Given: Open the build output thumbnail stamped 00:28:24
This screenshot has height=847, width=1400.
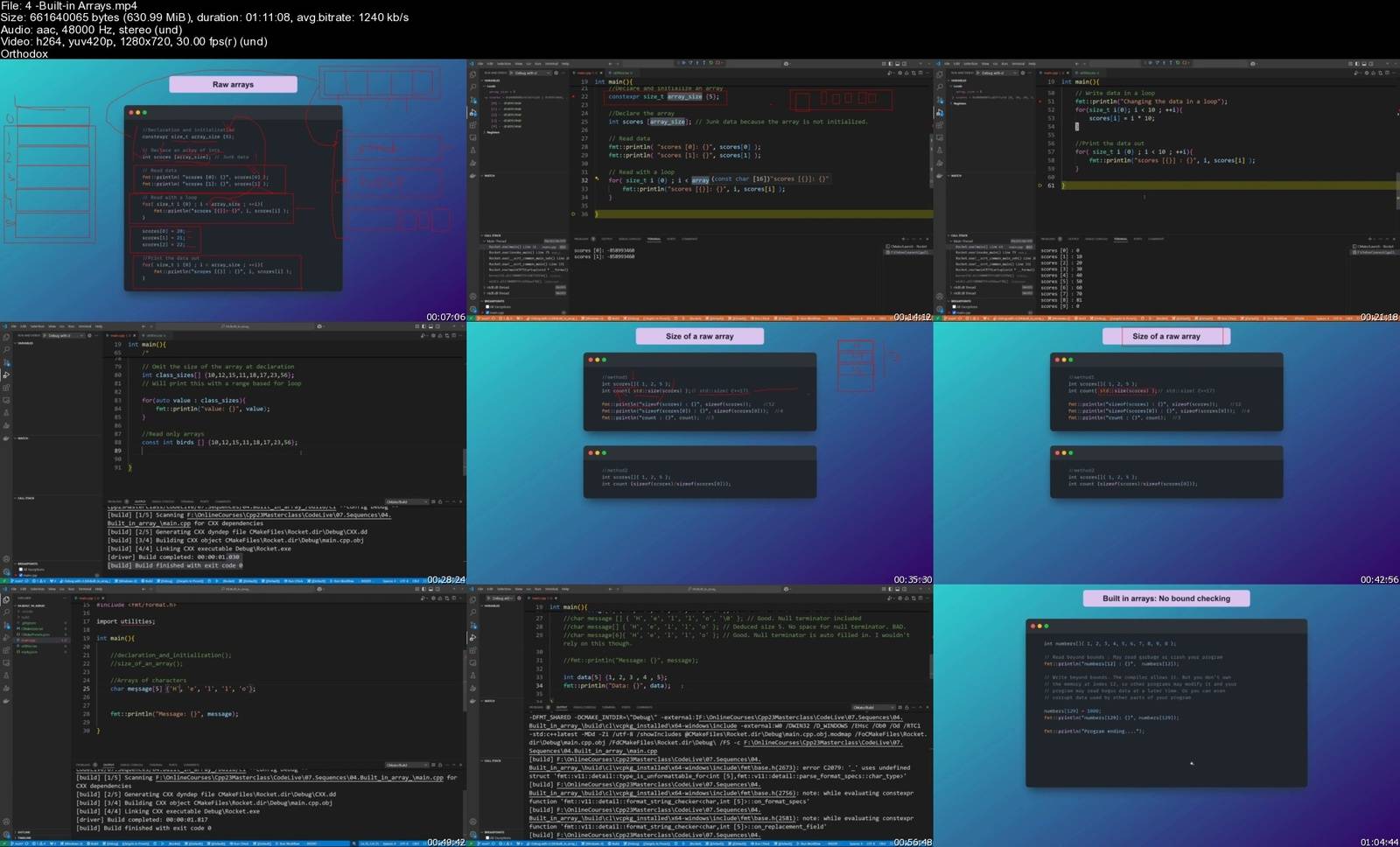Looking at the screenshot, I should 233,453.
